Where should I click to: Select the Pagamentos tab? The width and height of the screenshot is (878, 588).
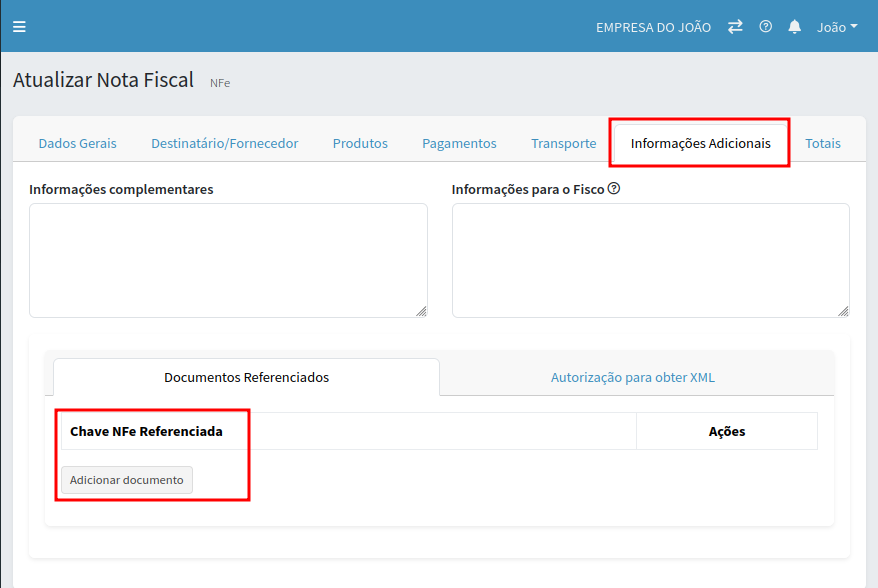pyautogui.click(x=459, y=143)
